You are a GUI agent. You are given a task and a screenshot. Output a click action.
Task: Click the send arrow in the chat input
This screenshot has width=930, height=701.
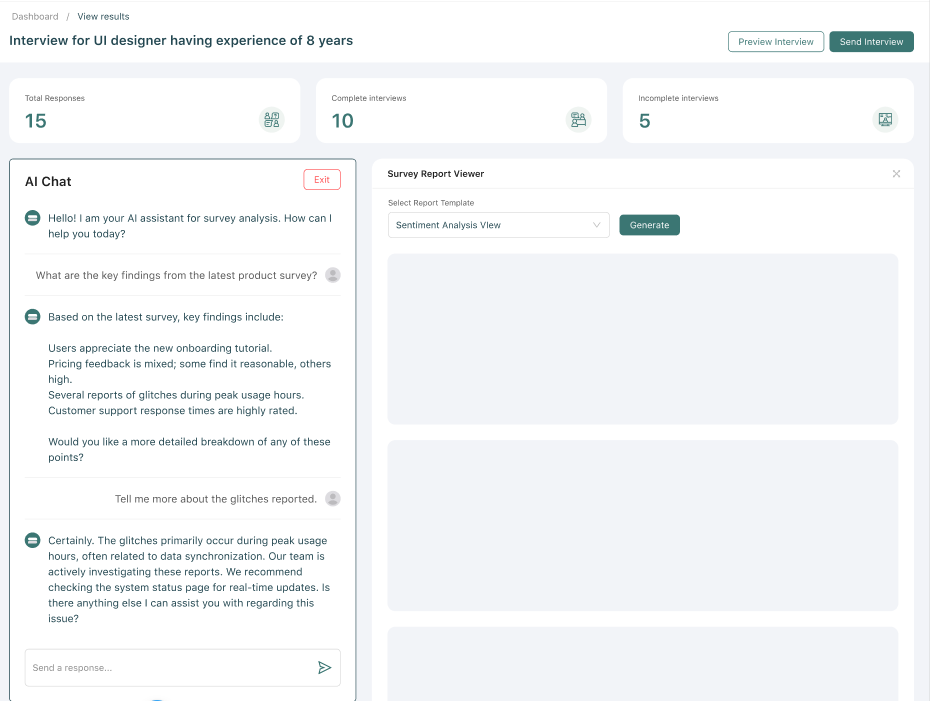324,667
